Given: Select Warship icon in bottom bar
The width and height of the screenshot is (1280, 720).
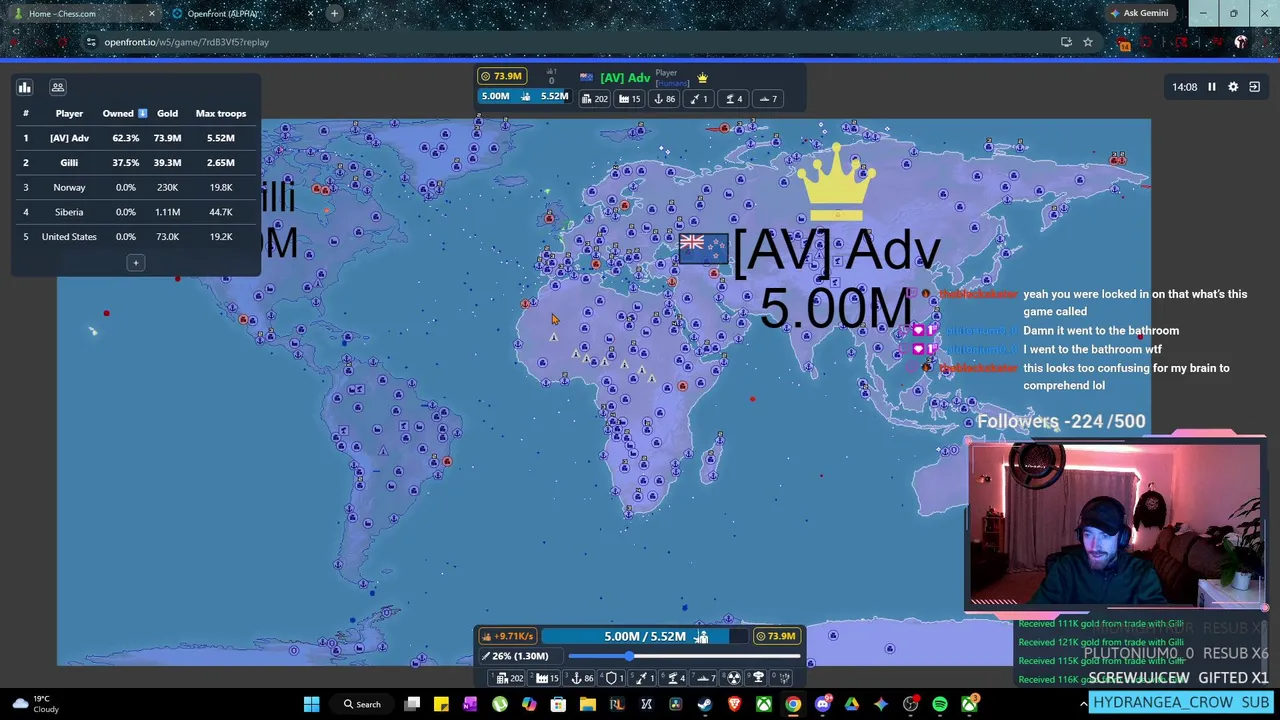Looking at the screenshot, I should [x=703, y=678].
